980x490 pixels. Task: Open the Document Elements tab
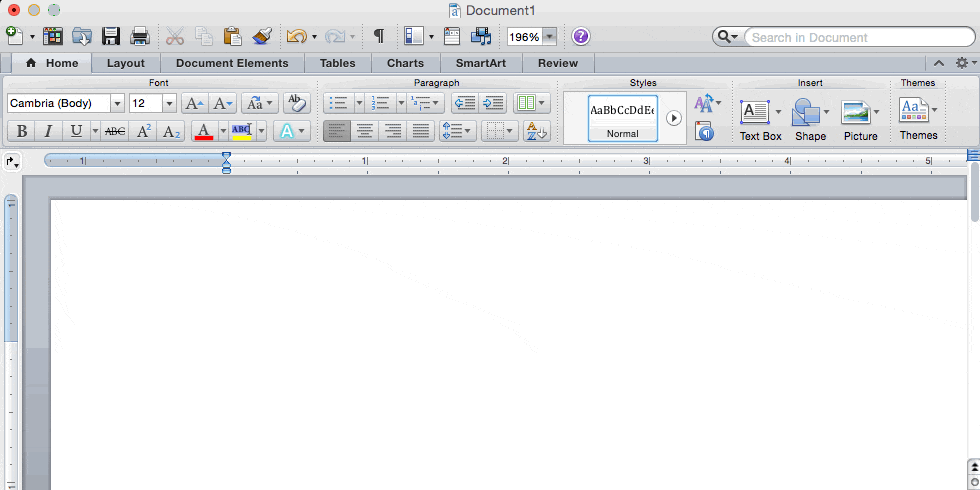pyautogui.click(x=232, y=63)
